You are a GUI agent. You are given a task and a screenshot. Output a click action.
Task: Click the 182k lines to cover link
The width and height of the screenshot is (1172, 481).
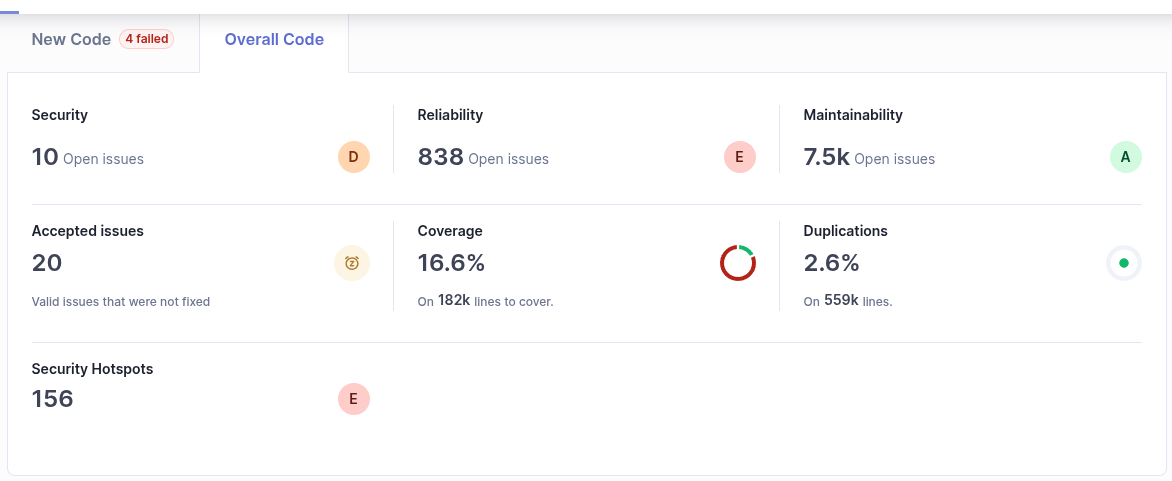pyautogui.click(x=454, y=300)
